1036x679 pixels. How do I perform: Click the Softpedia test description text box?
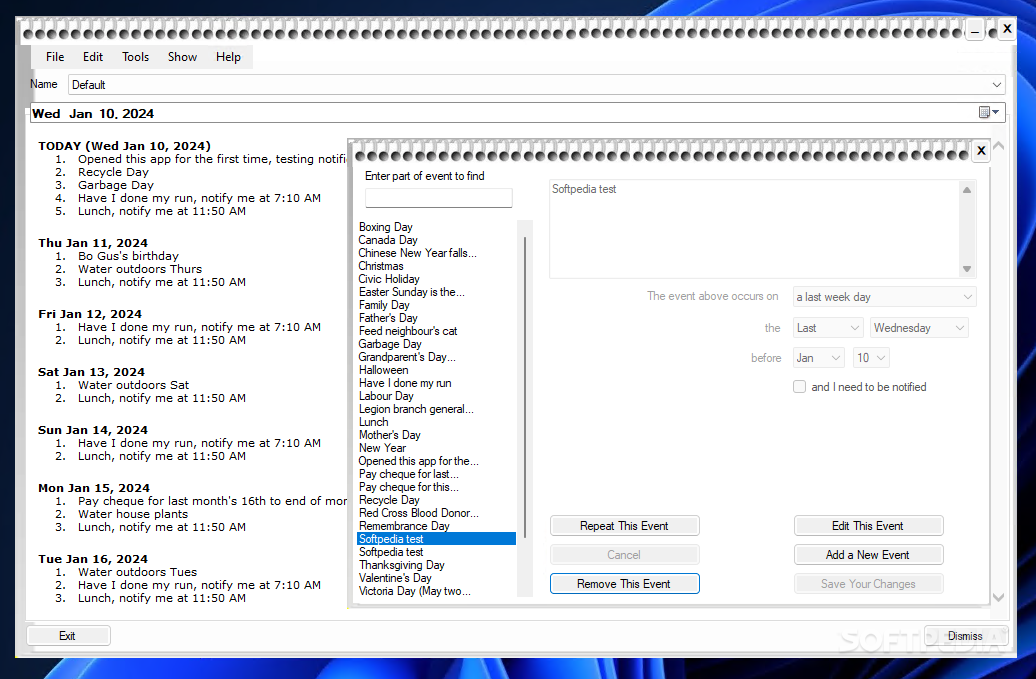tap(756, 229)
